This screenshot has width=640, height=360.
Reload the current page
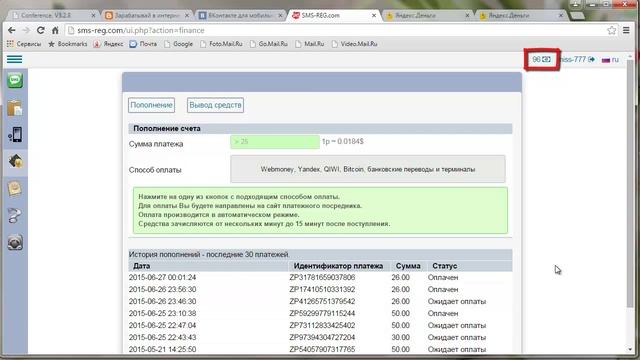point(40,30)
